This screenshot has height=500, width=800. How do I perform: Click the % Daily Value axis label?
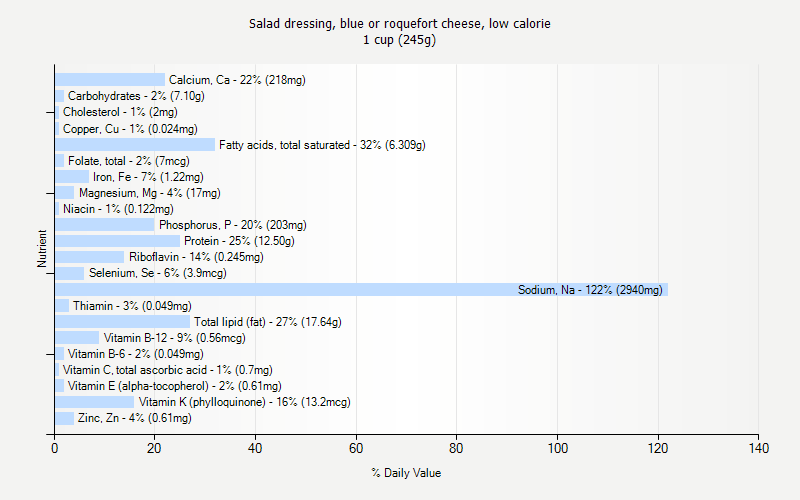[406, 473]
